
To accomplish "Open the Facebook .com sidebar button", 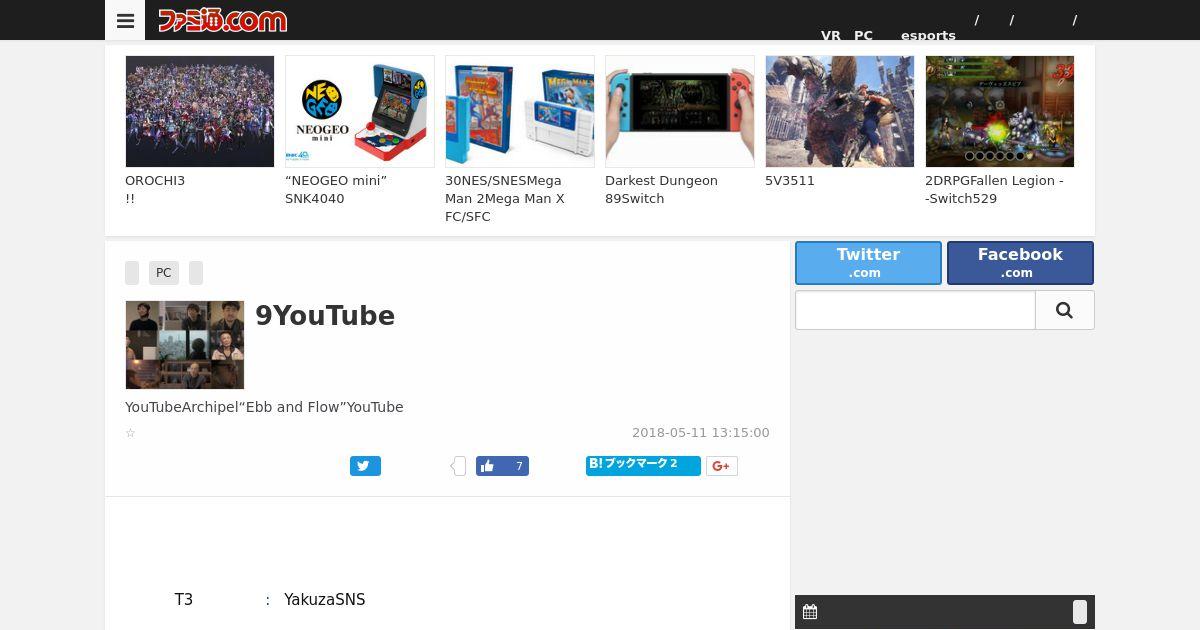I will tap(1020, 263).
